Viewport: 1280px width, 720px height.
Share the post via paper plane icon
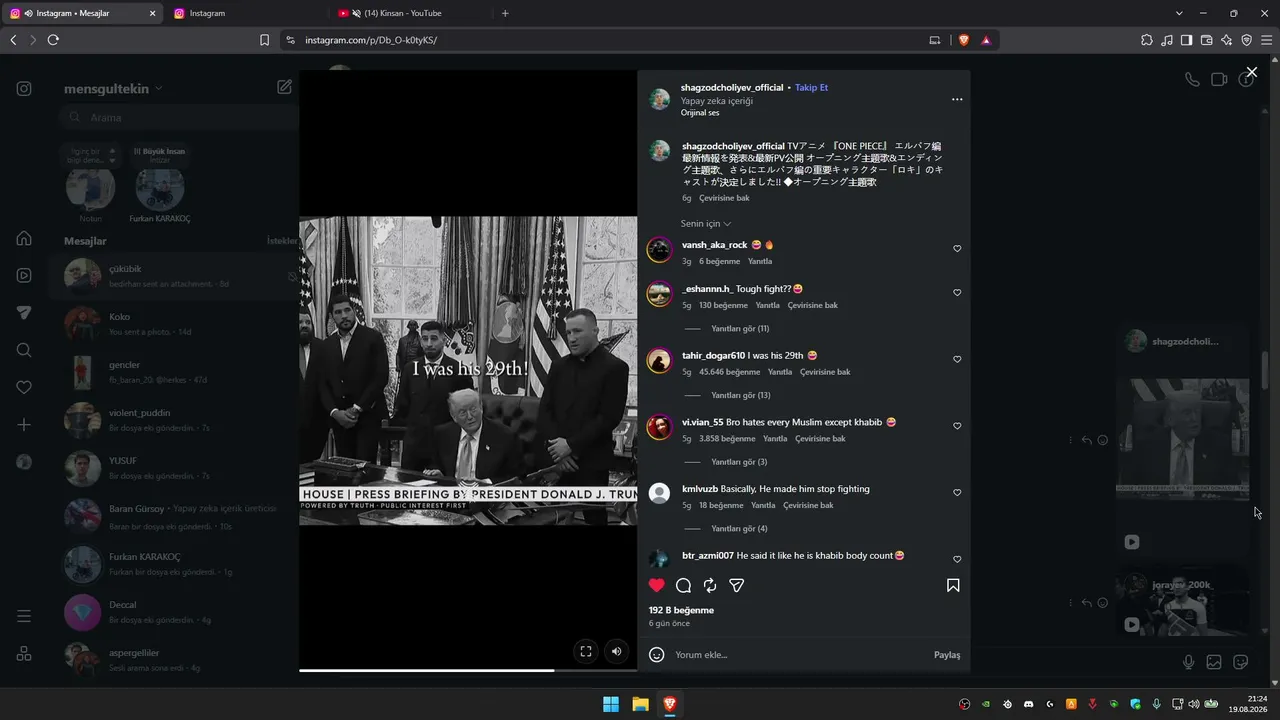pos(737,585)
